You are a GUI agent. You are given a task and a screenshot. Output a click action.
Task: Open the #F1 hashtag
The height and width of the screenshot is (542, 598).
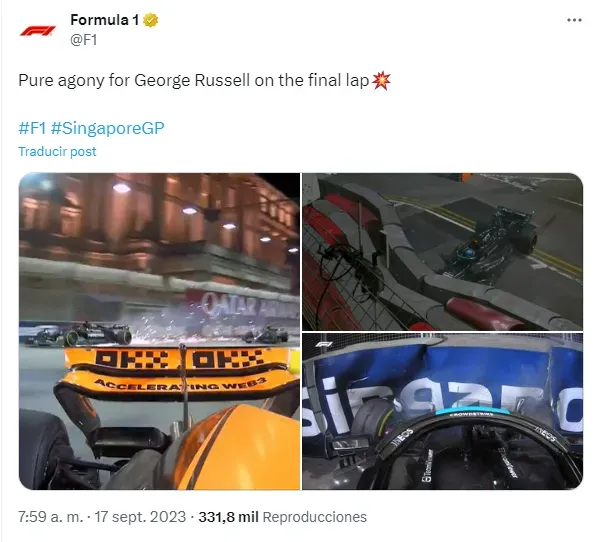click(x=32, y=128)
